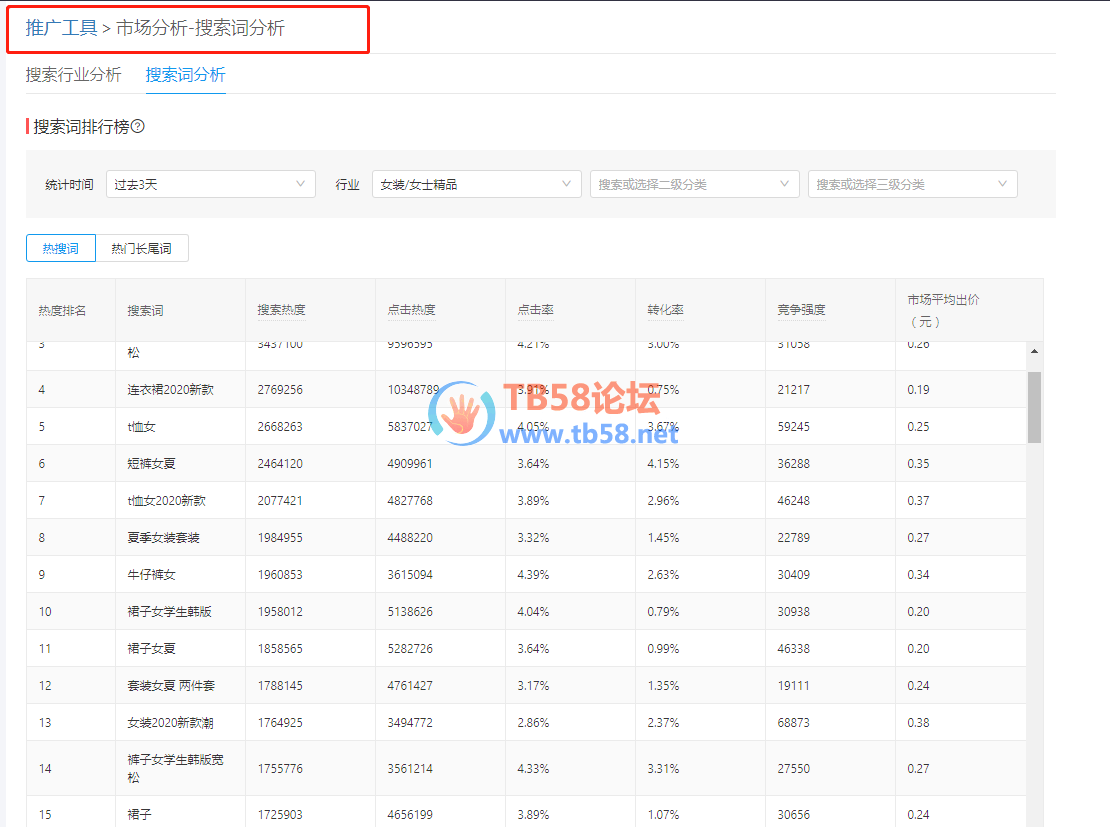
Task: Click the 点击热度 column header
Action: point(411,310)
